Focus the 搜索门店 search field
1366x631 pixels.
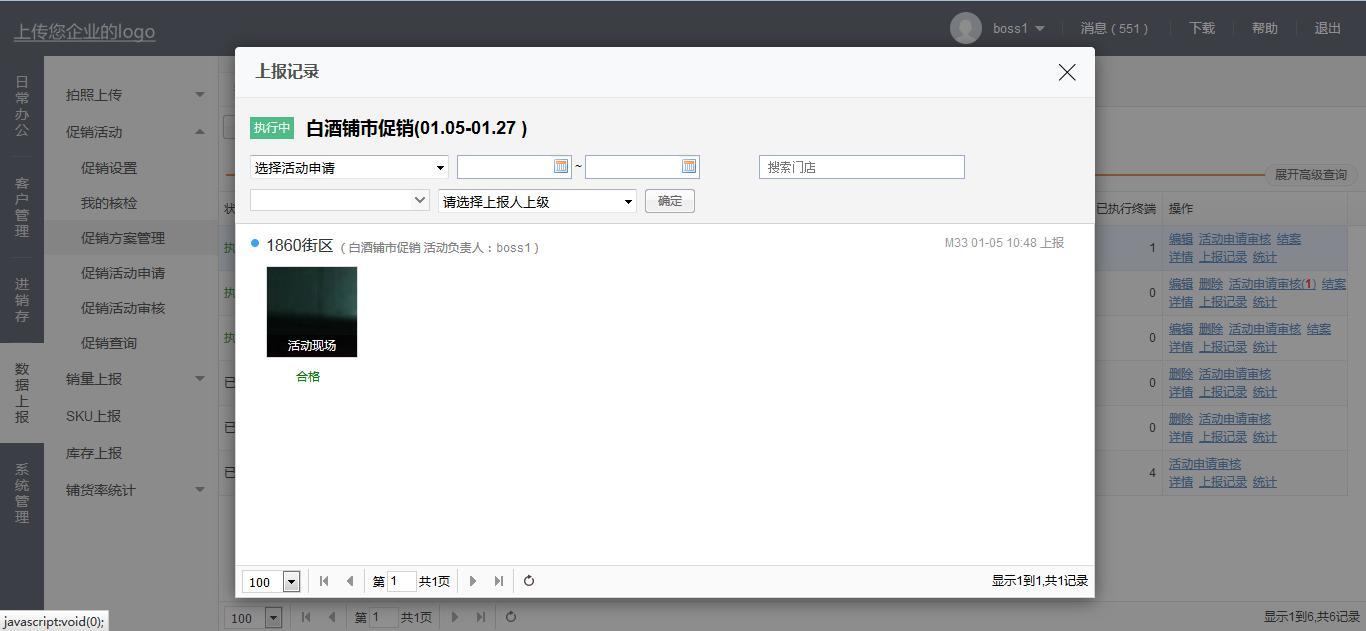click(861, 167)
